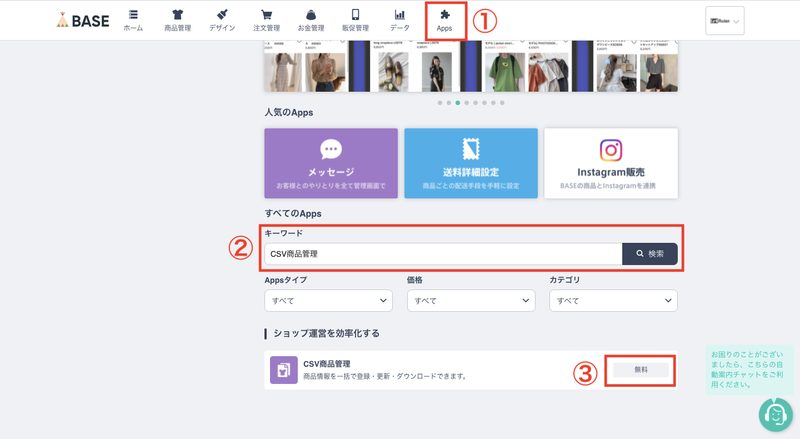
Task: Select the first carousel pagination dot
Action: point(440,103)
